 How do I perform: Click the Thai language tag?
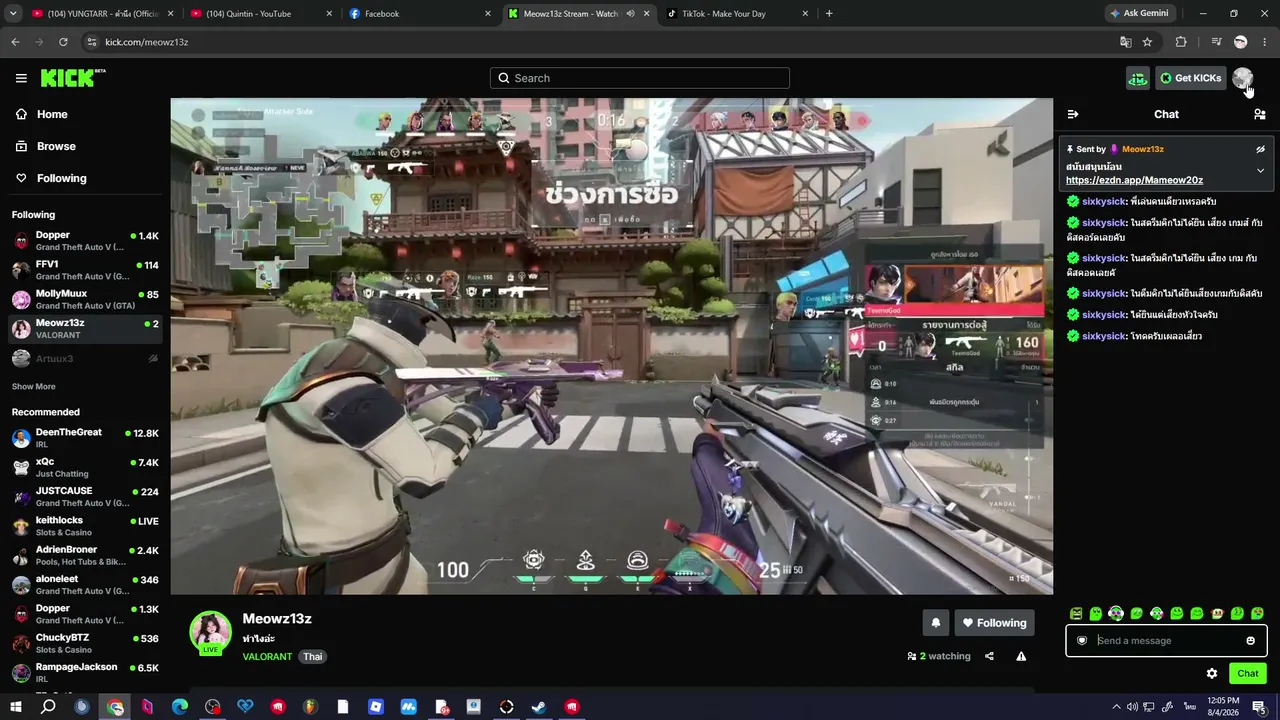pyautogui.click(x=313, y=657)
